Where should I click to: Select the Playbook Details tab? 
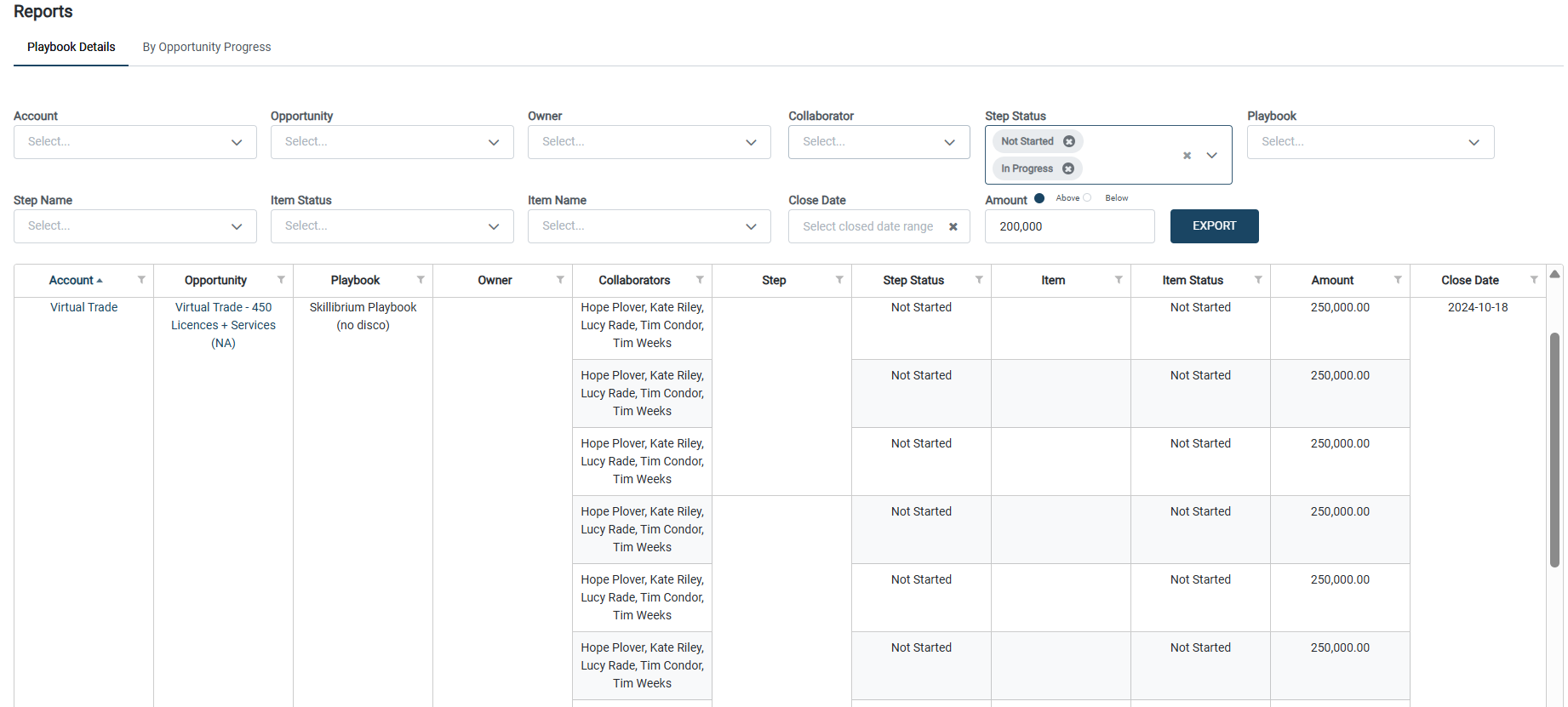pos(72,47)
